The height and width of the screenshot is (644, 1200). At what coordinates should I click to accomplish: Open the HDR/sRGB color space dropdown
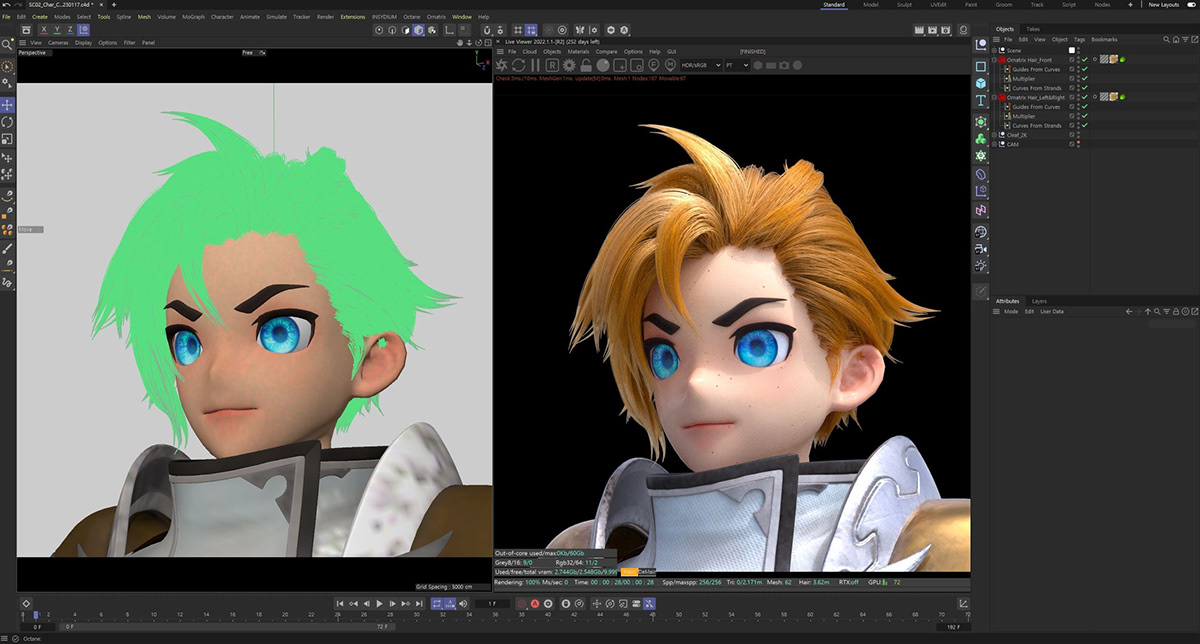click(700, 65)
